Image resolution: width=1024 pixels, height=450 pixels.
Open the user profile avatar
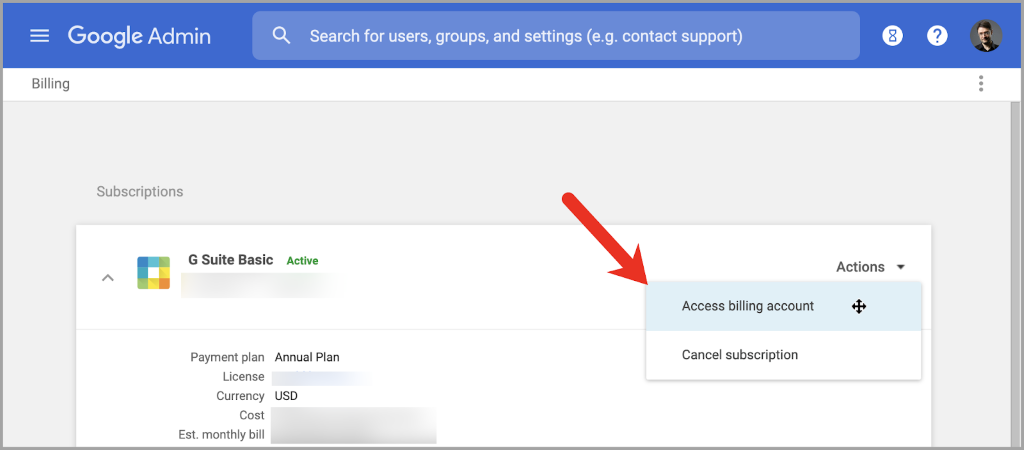tap(985, 36)
